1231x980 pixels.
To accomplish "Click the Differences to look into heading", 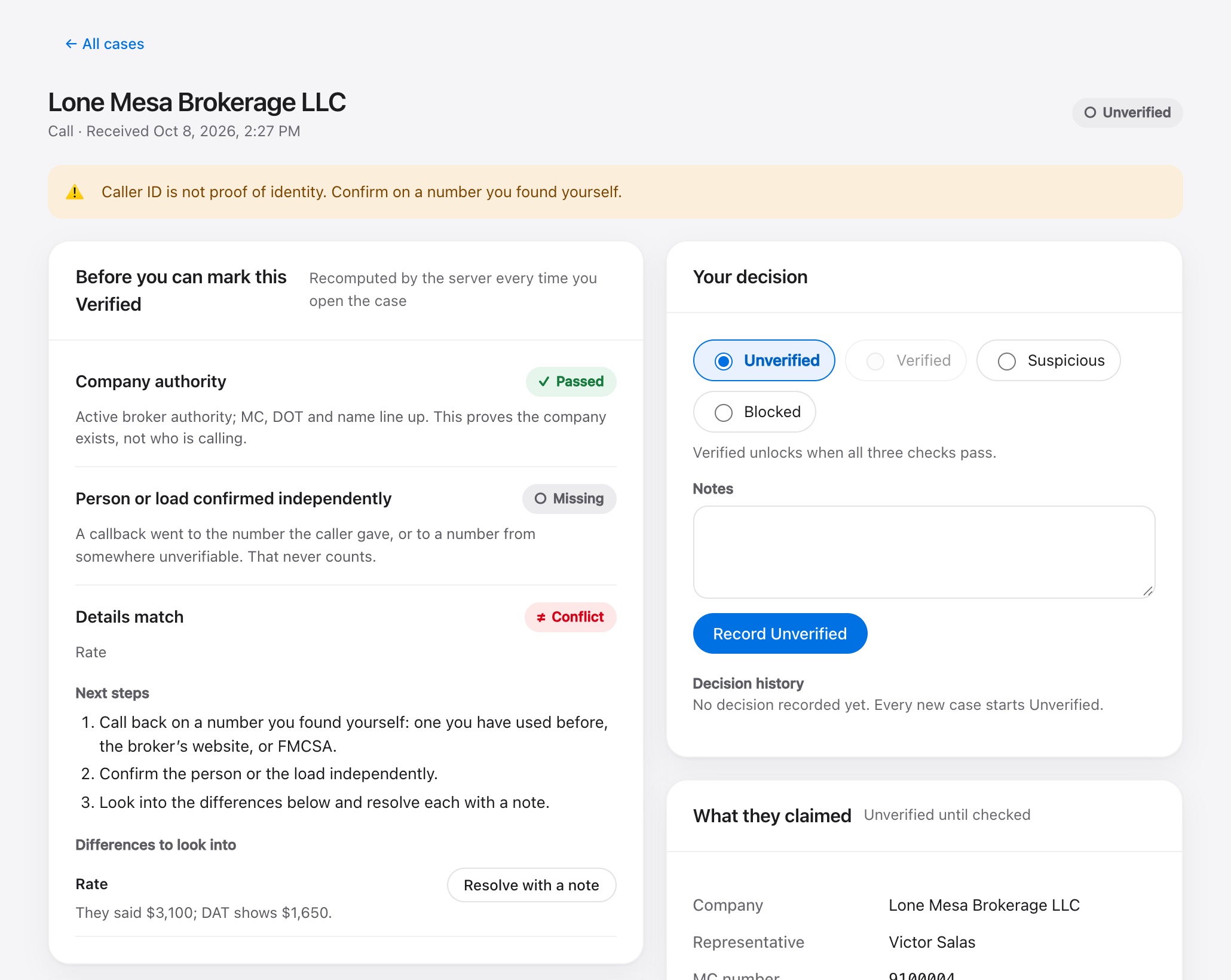I will click(x=155, y=844).
